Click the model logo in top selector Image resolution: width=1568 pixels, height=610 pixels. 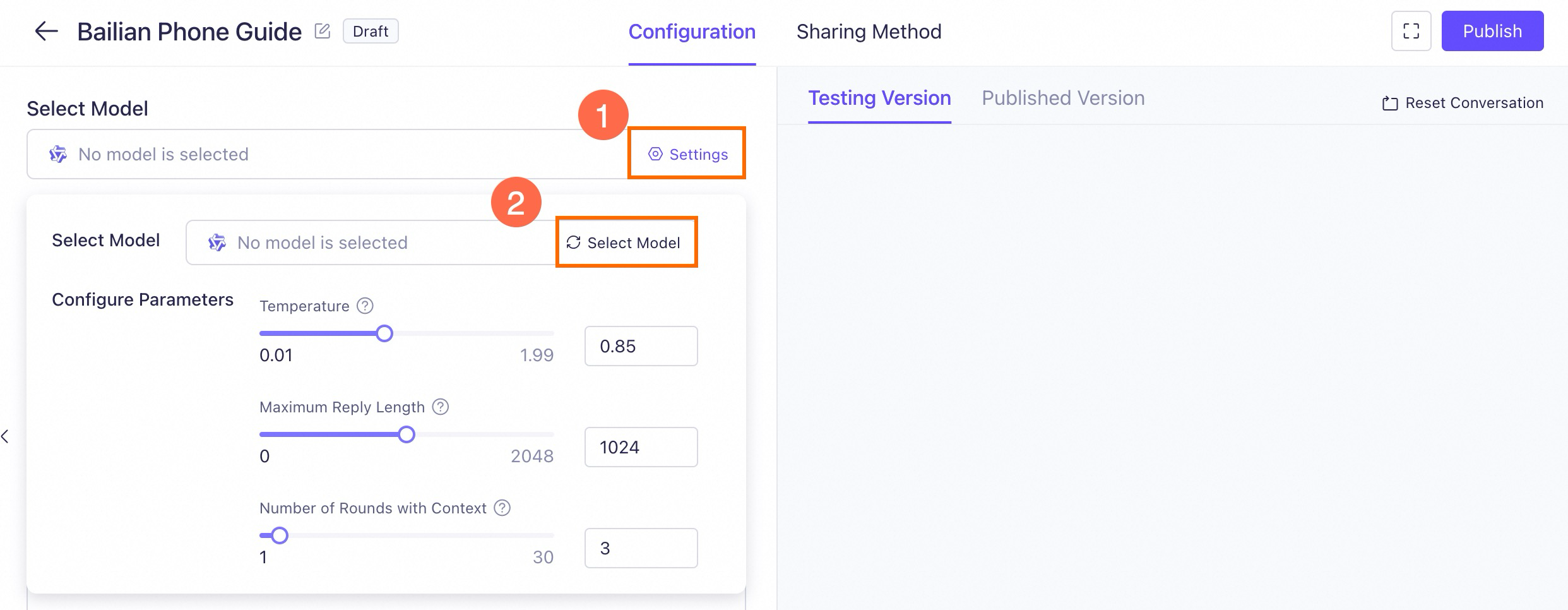[x=58, y=154]
